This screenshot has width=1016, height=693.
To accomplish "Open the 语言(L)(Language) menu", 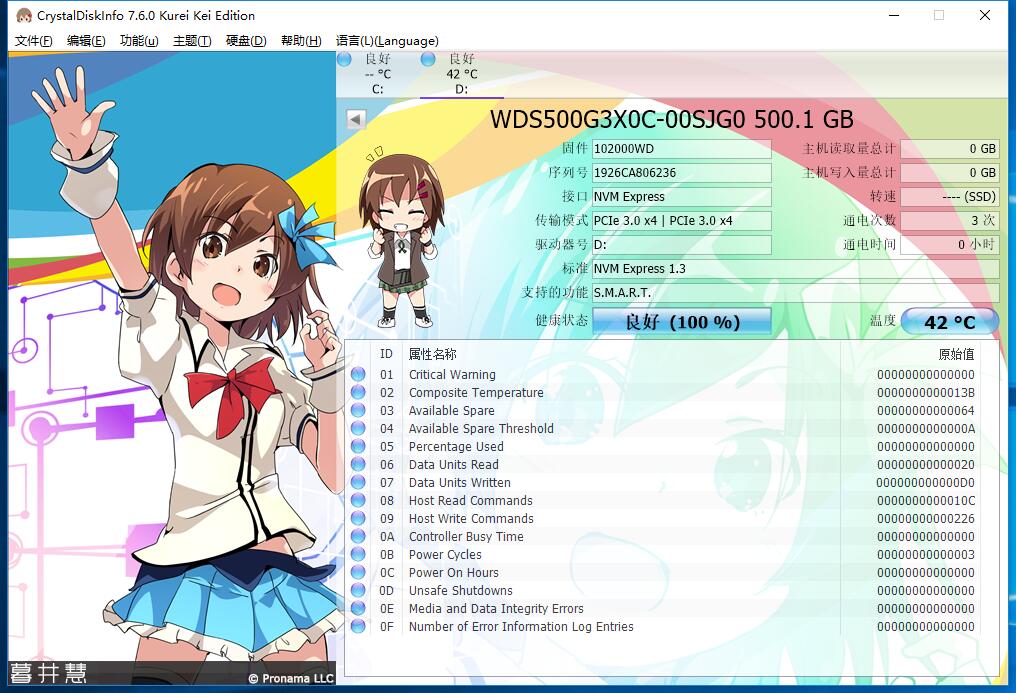I will pos(387,41).
